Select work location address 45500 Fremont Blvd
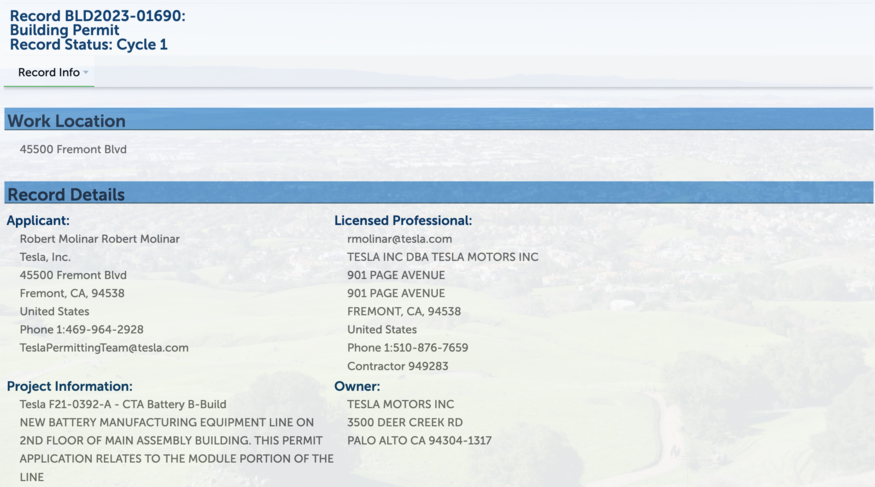Viewport: 875px width, 487px height. (x=73, y=150)
